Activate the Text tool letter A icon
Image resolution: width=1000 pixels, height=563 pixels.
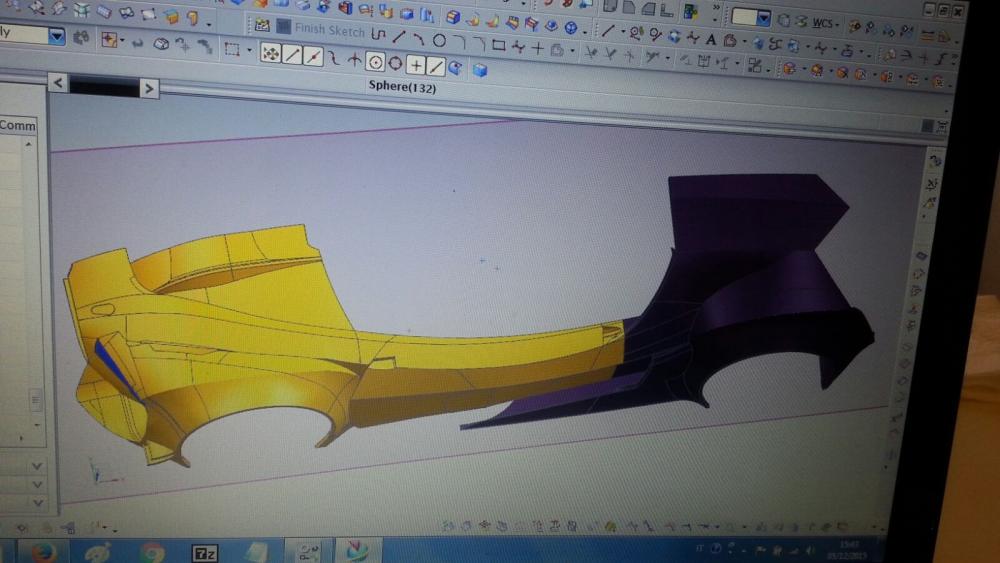point(711,40)
